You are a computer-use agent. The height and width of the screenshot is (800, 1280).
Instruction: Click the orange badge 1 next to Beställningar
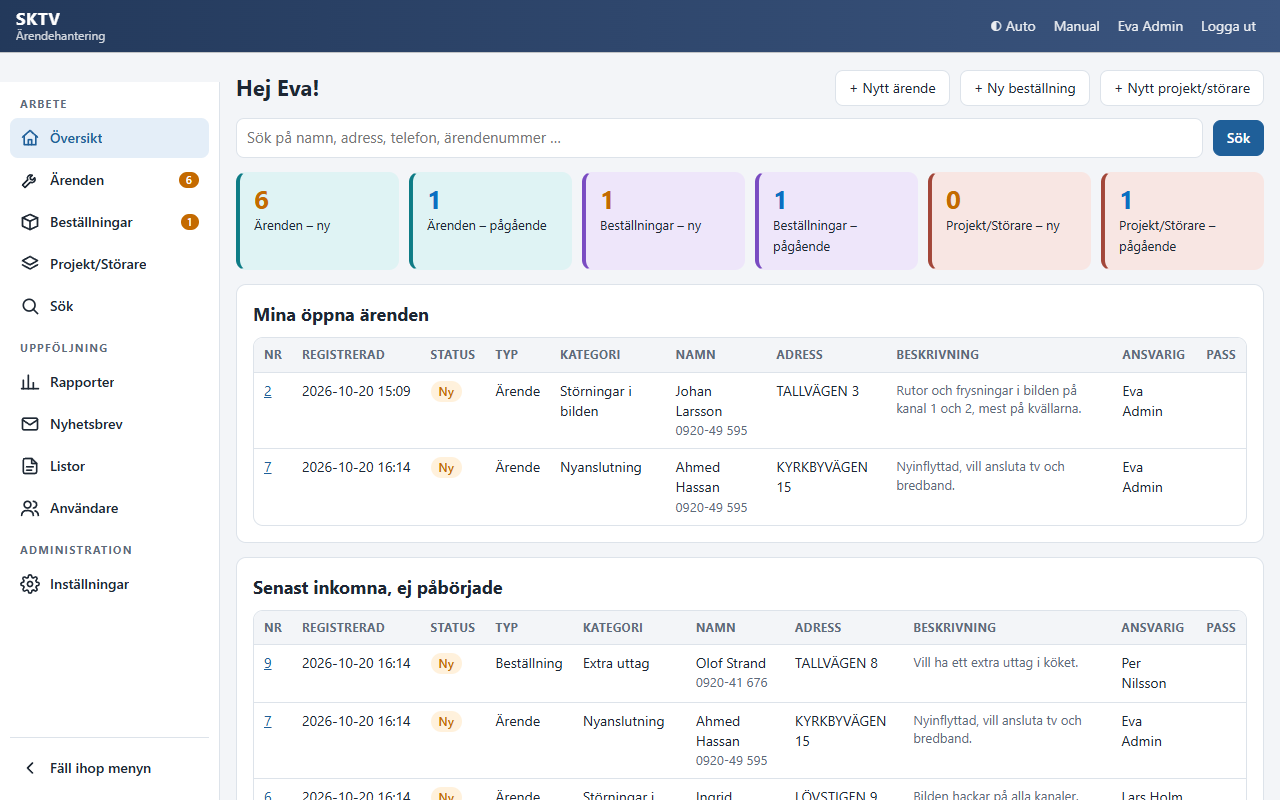190,222
